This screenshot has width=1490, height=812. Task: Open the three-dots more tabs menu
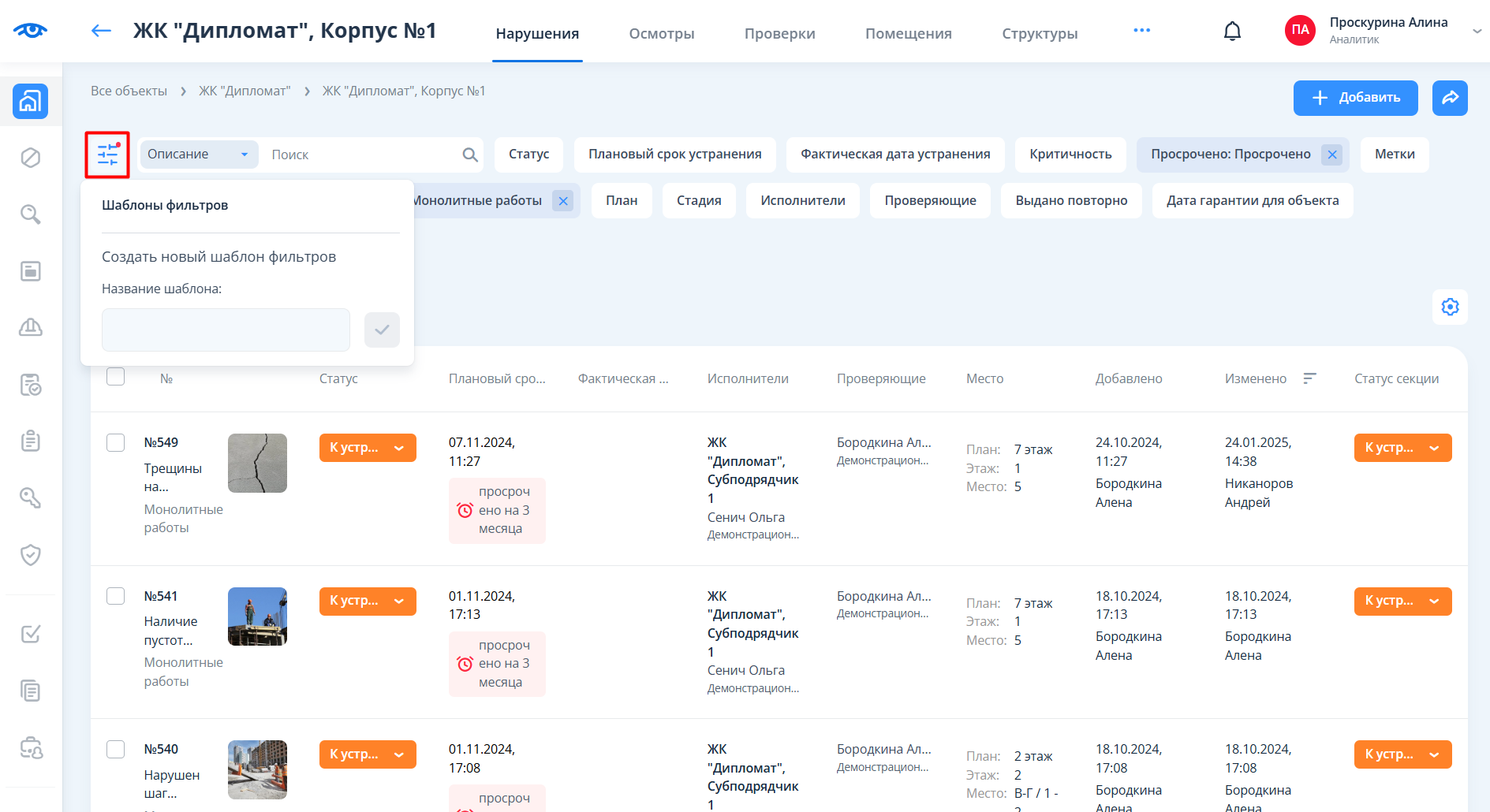(1141, 31)
